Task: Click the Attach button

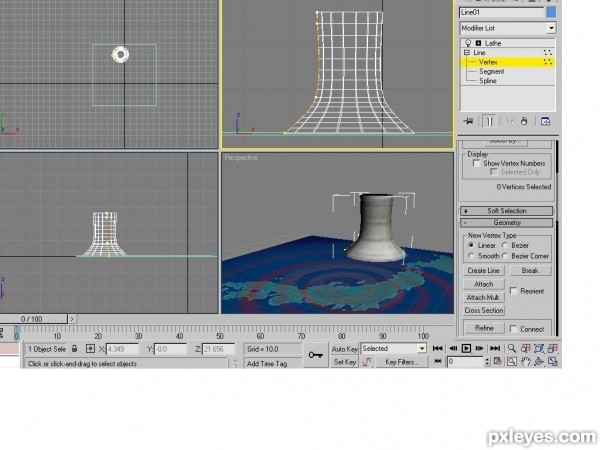Action: tap(484, 284)
